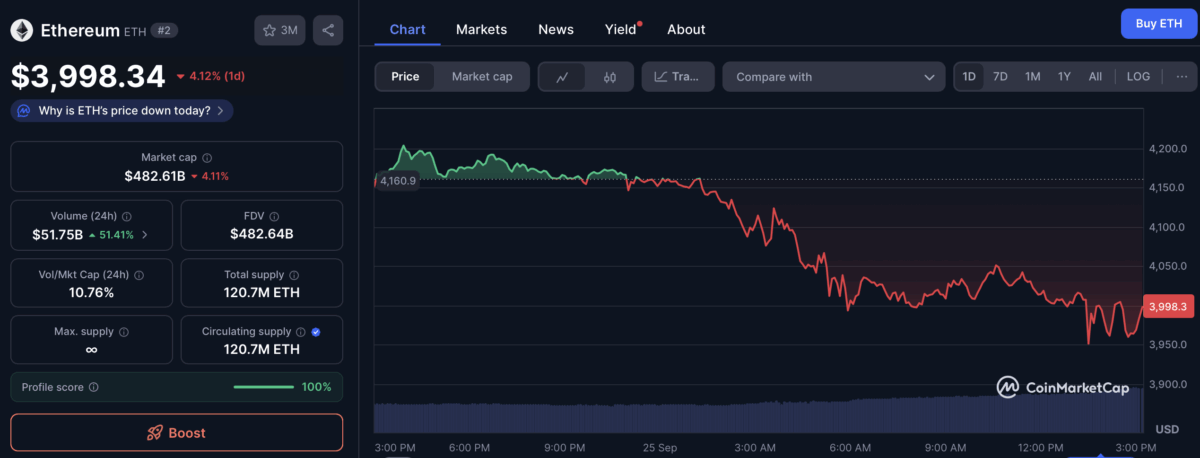Set chart range to 1Y
This screenshot has width=1200, height=458.
click(x=1065, y=77)
